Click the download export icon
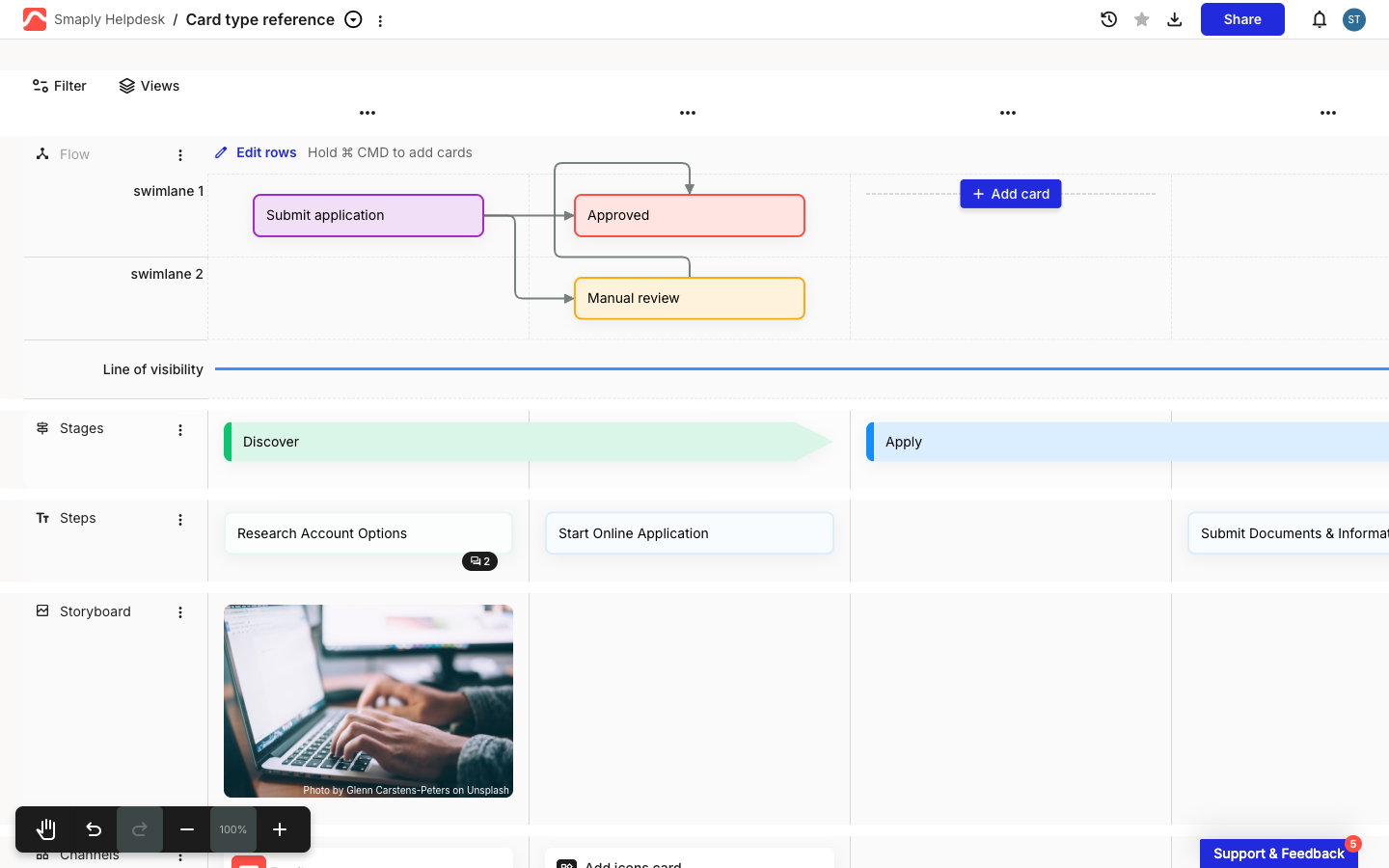Image resolution: width=1389 pixels, height=868 pixels. tap(1175, 19)
